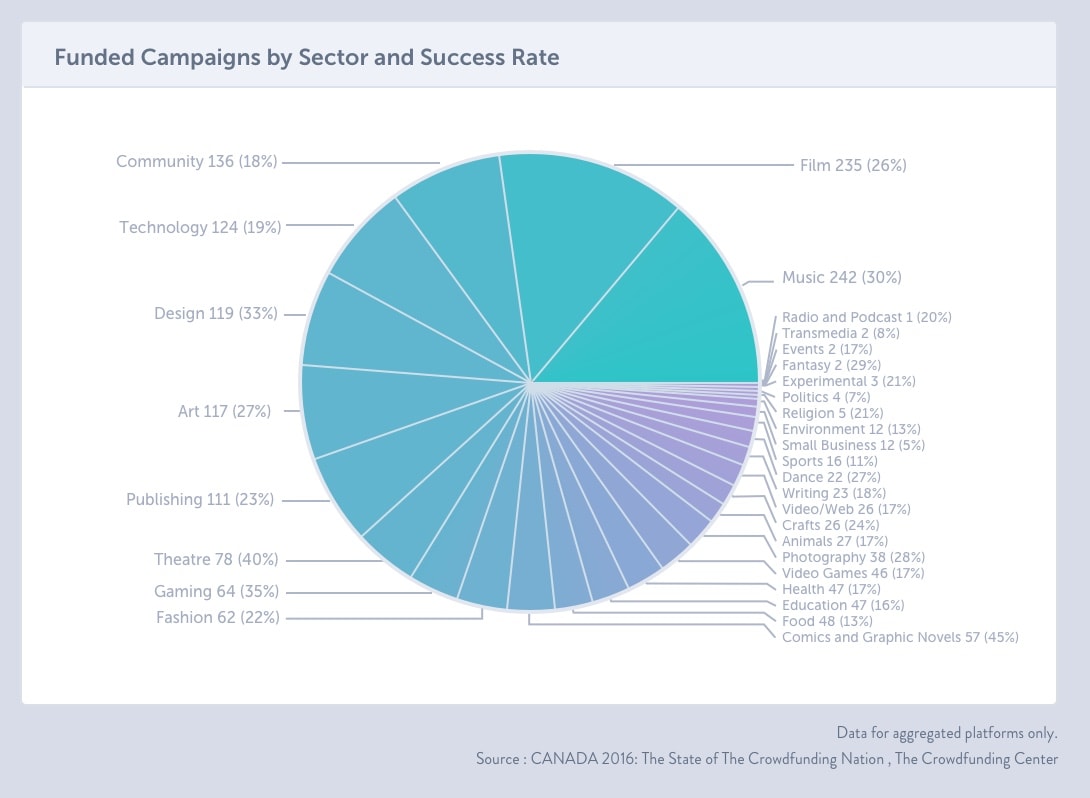The height and width of the screenshot is (798, 1090).
Task: Click the Theatre 78 (40%) label
Action: [x=216, y=559]
